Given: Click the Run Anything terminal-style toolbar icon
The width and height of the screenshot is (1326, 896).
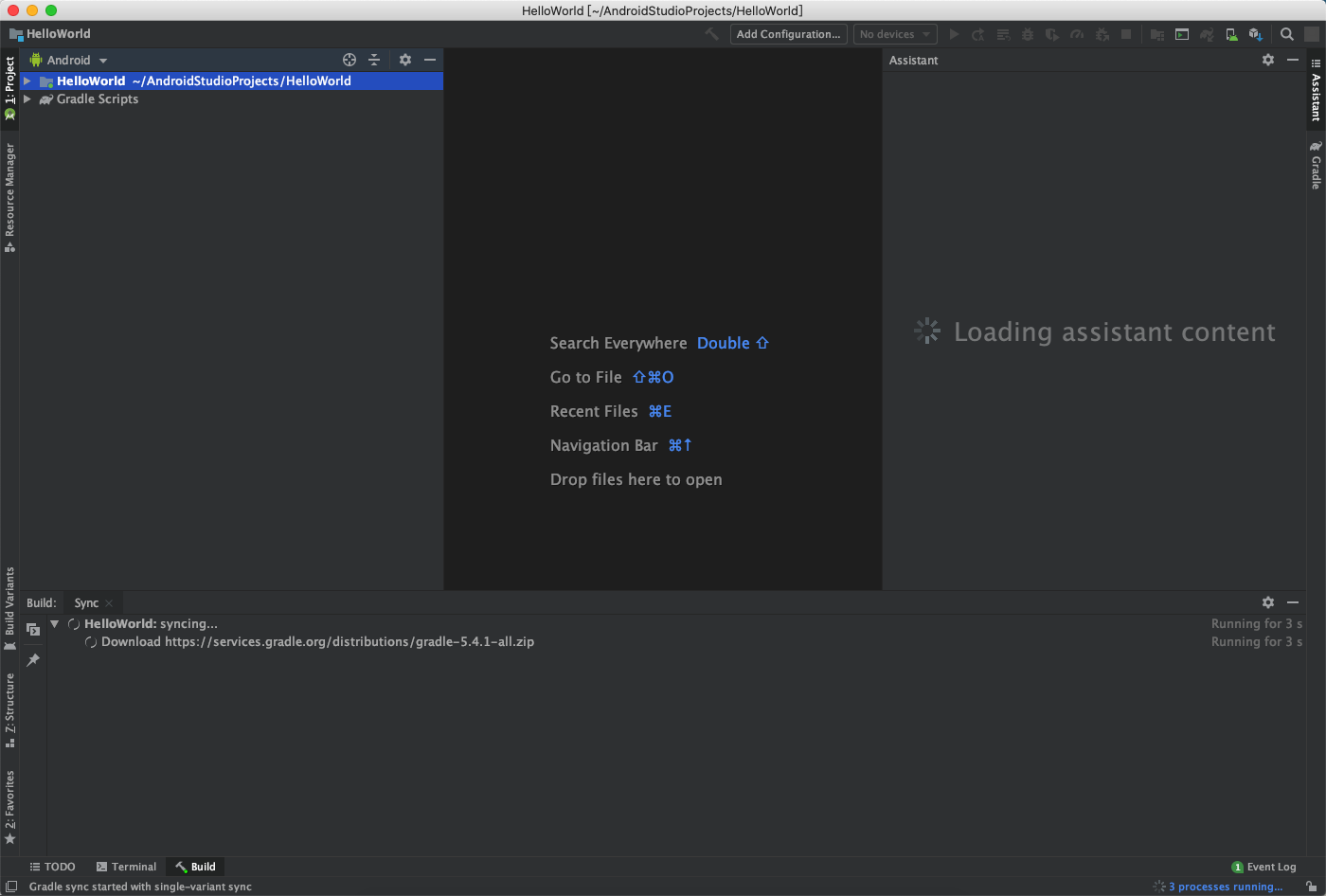Looking at the screenshot, I should click(1182, 34).
